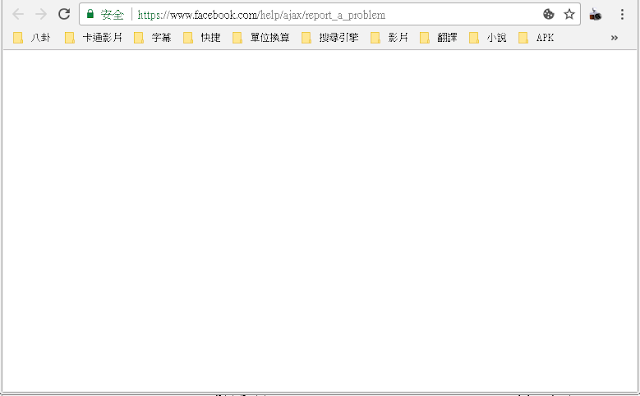Image resolution: width=640 pixels, height=396 pixels.
Task: Bookmark this page with the star icon
Action: click(x=569, y=14)
